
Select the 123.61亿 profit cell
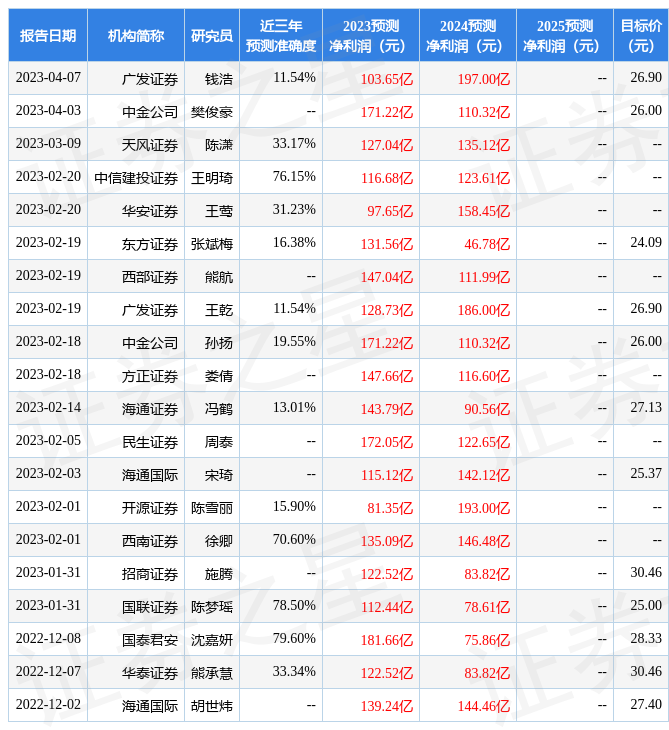(x=484, y=178)
